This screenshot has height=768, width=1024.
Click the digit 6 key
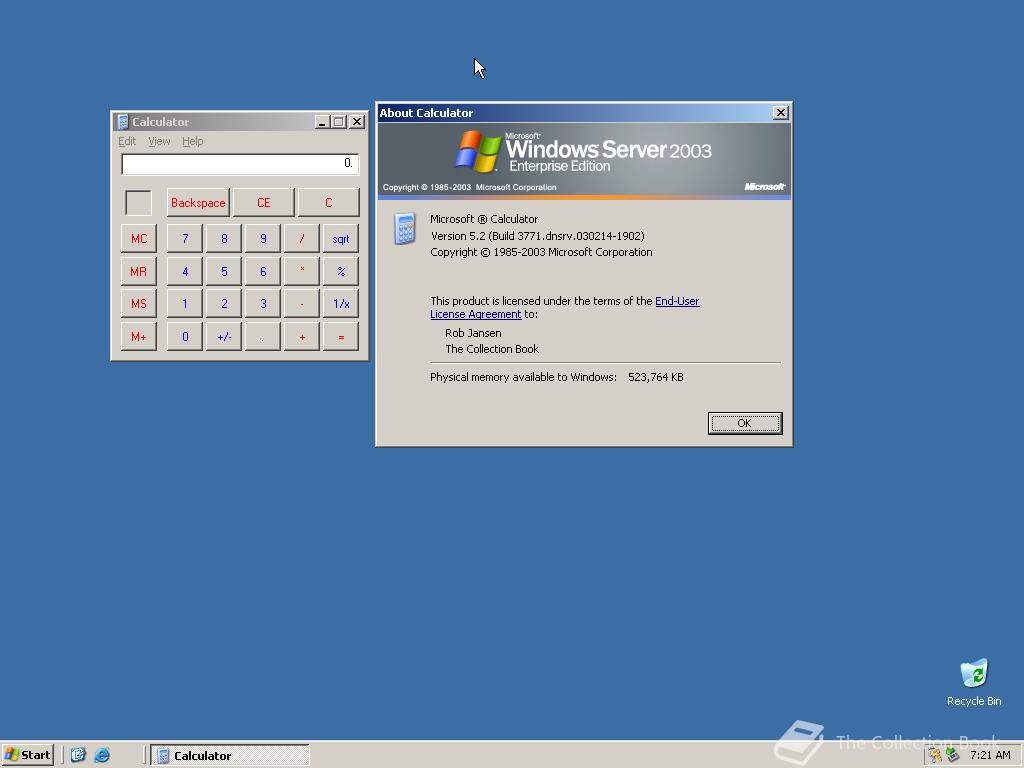(263, 271)
